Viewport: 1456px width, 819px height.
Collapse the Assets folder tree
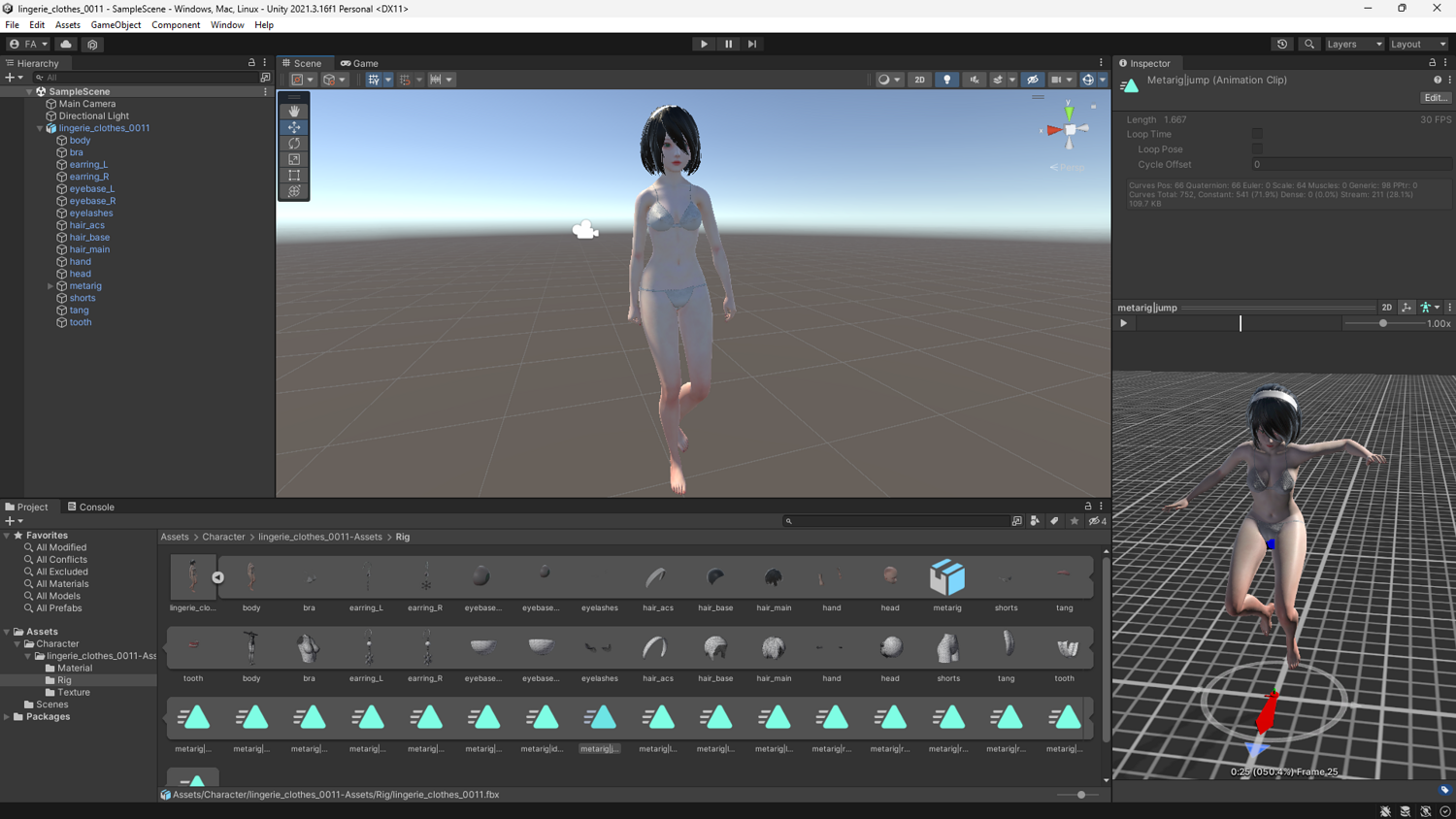pos(7,632)
